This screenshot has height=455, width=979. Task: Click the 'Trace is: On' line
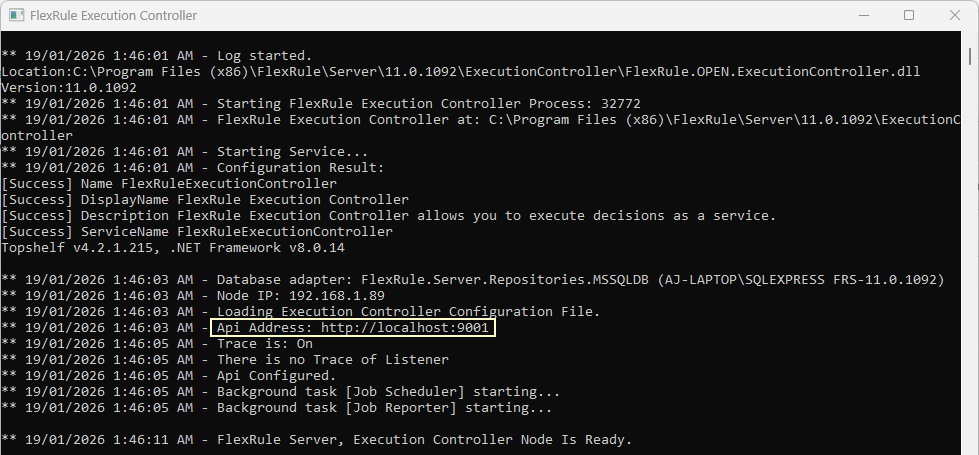(157, 344)
